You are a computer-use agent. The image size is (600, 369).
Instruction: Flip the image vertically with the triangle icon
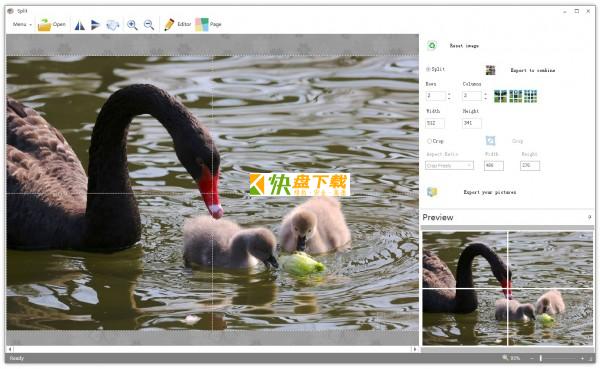(x=95, y=25)
